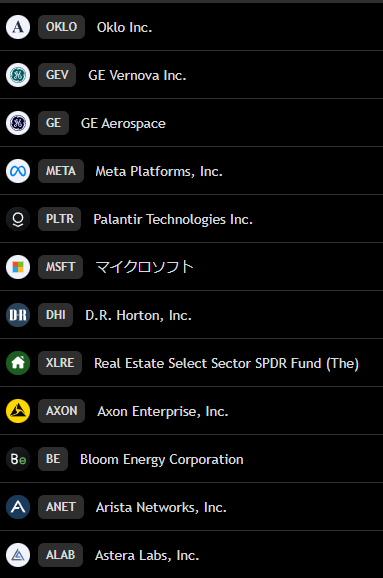Choose the Arista Networks, Inc. name
The width and height of the screenshot is (383, 578).
click(161, 507)
